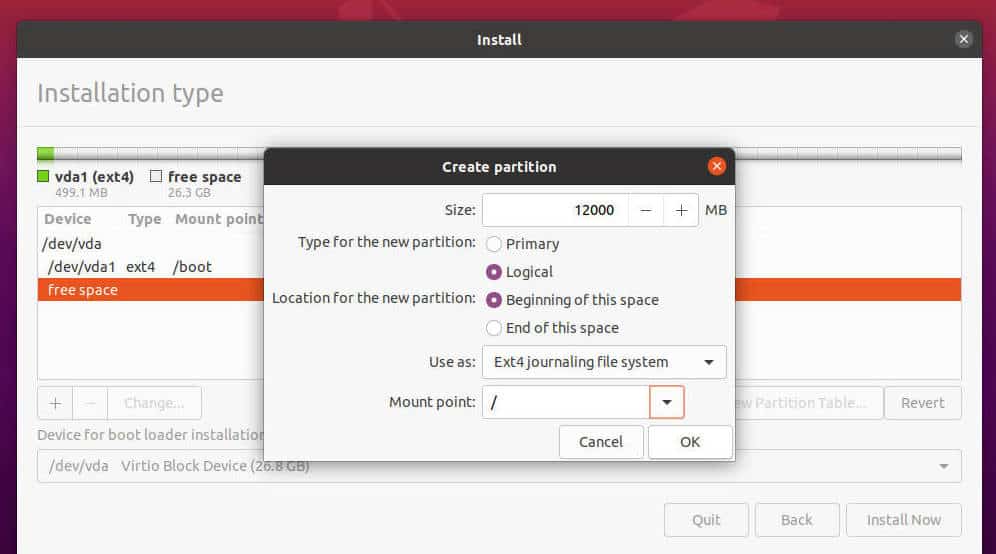Choose Beginning of this space location

pos(493,300)
